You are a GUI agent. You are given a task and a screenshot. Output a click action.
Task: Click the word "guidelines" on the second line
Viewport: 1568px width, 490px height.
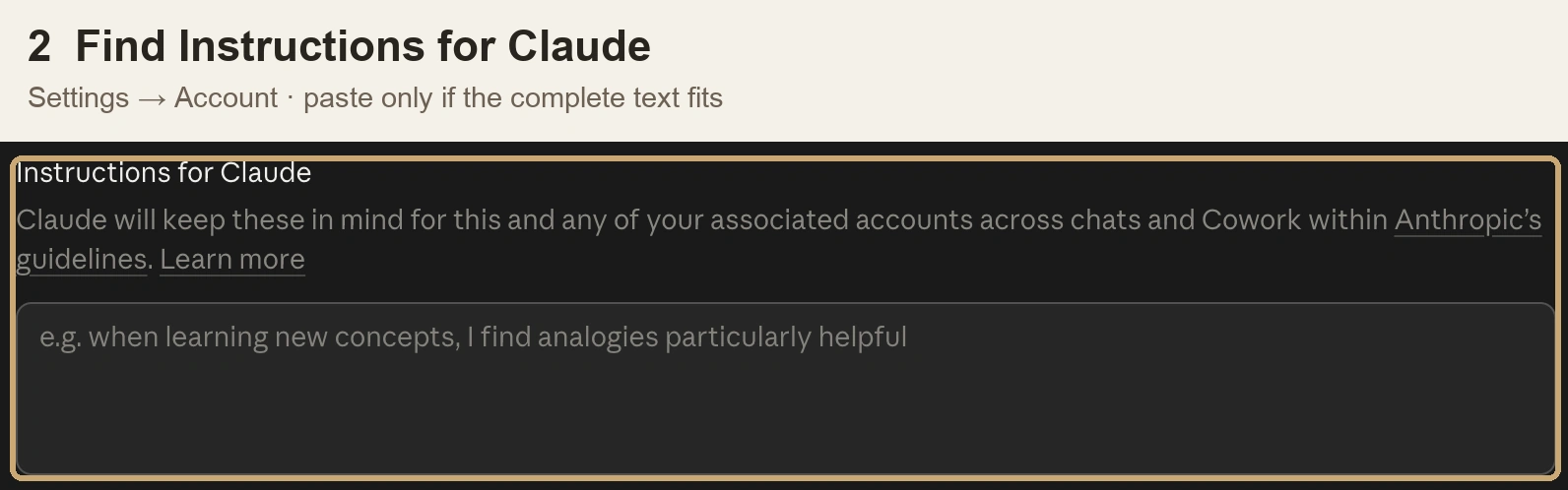click(82, 259)
